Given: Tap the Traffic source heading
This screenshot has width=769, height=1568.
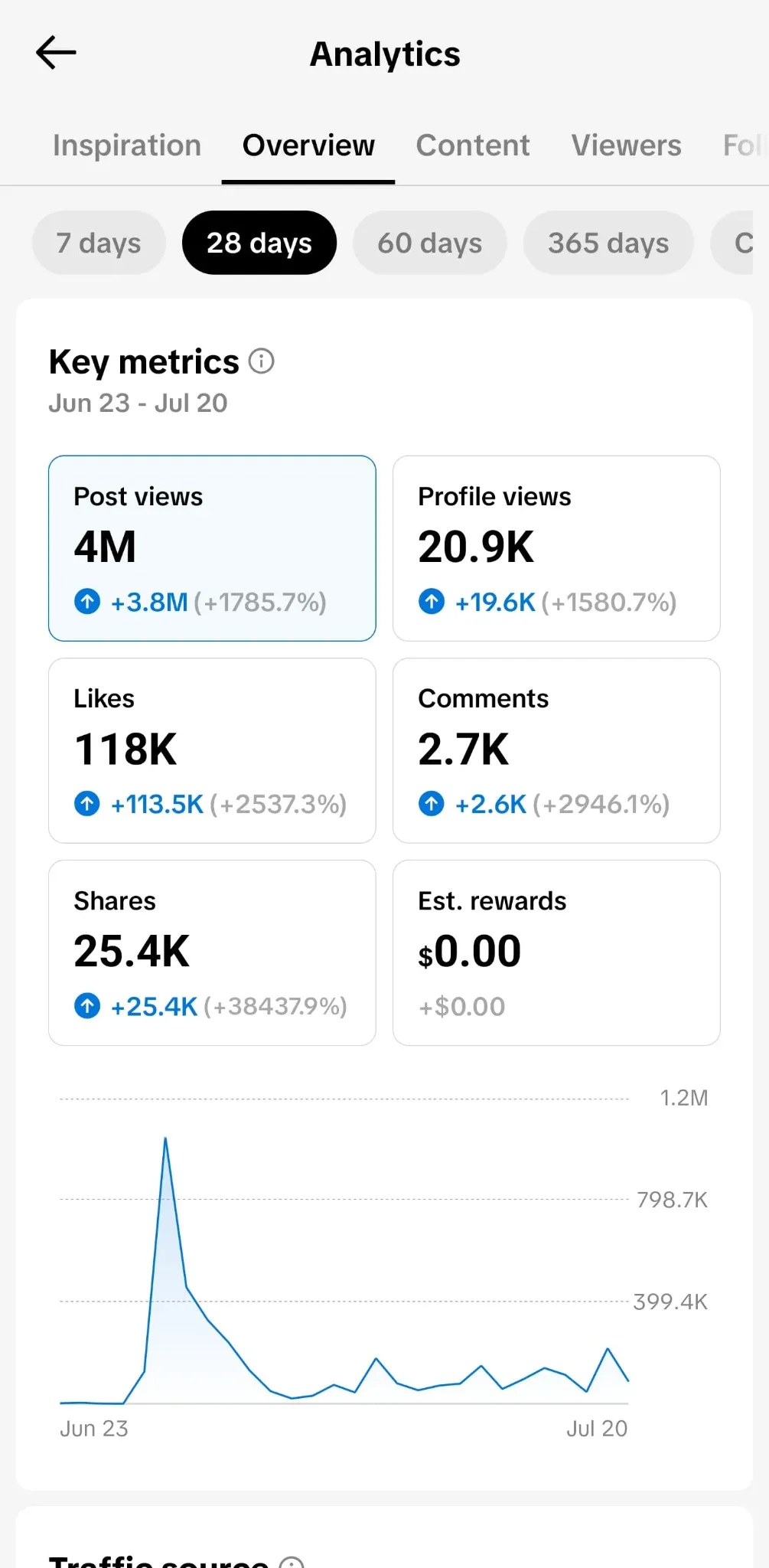Looking at the screenshot, I should pyautogui.click(x=158, y=1561).
